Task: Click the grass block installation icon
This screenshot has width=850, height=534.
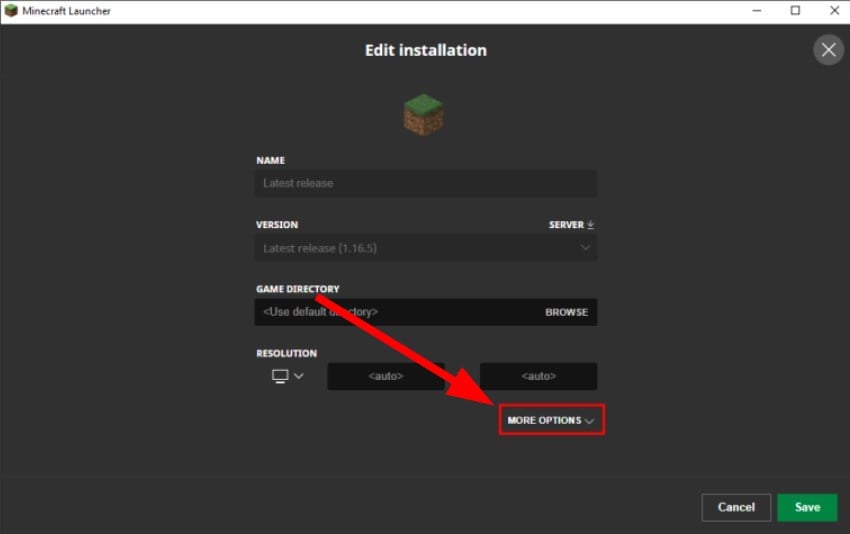Action: [x=423, y=114]
